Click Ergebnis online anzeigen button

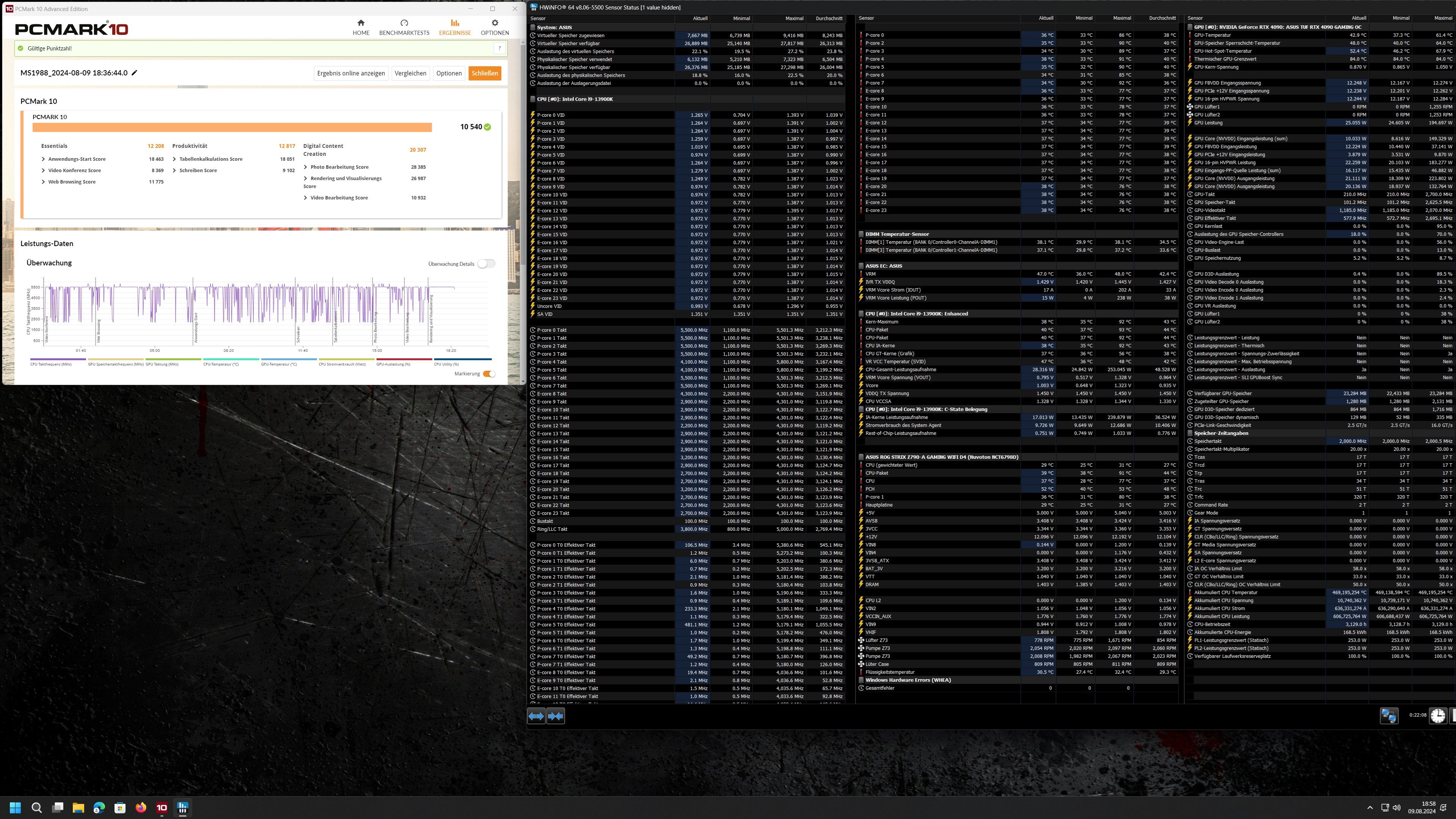click(351, 74)
